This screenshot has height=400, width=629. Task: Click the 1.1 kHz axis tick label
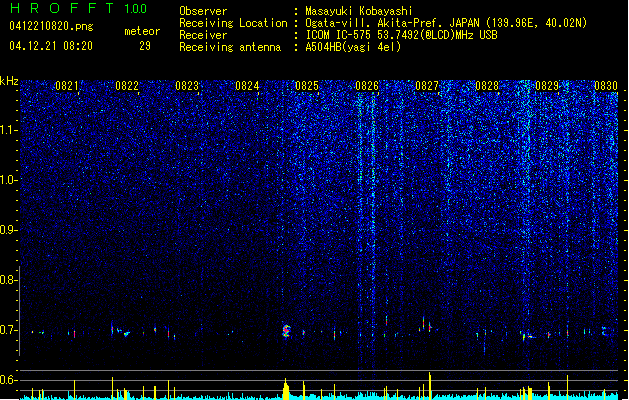[9, 130]
